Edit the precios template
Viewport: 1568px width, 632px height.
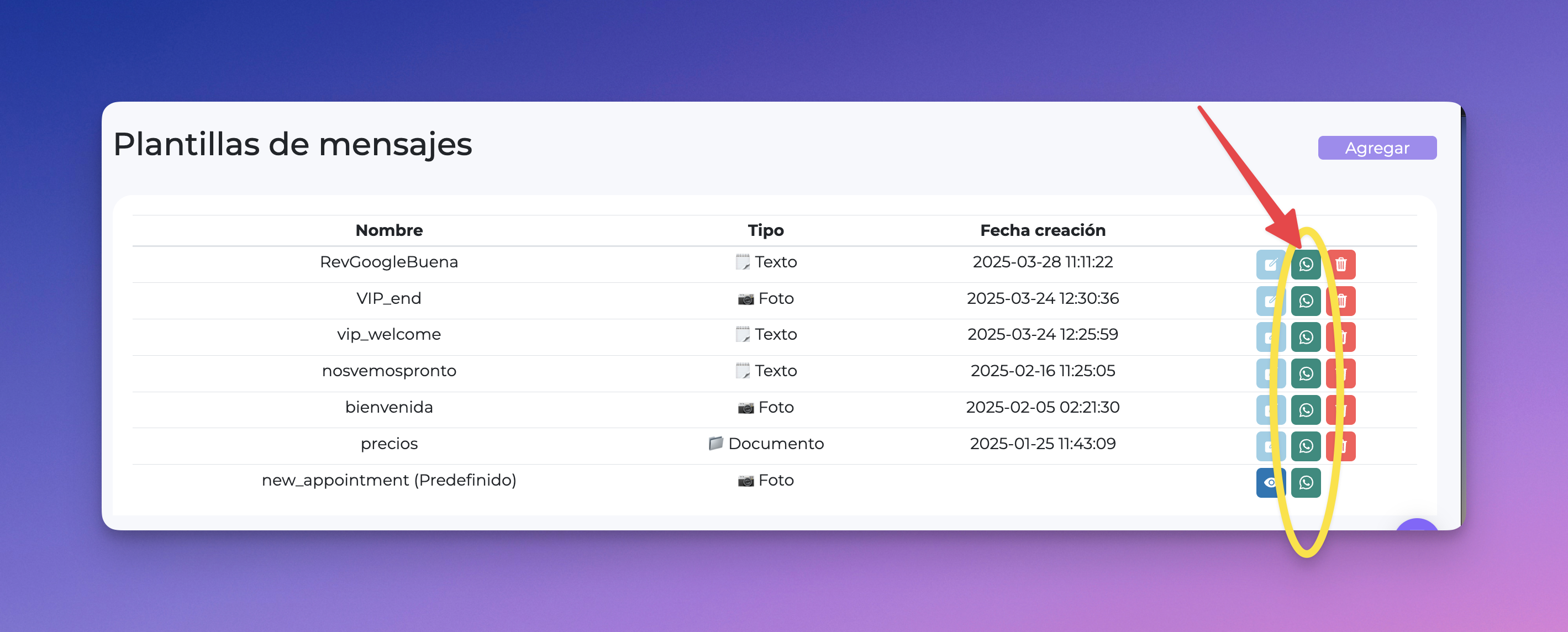[1270, 446]
